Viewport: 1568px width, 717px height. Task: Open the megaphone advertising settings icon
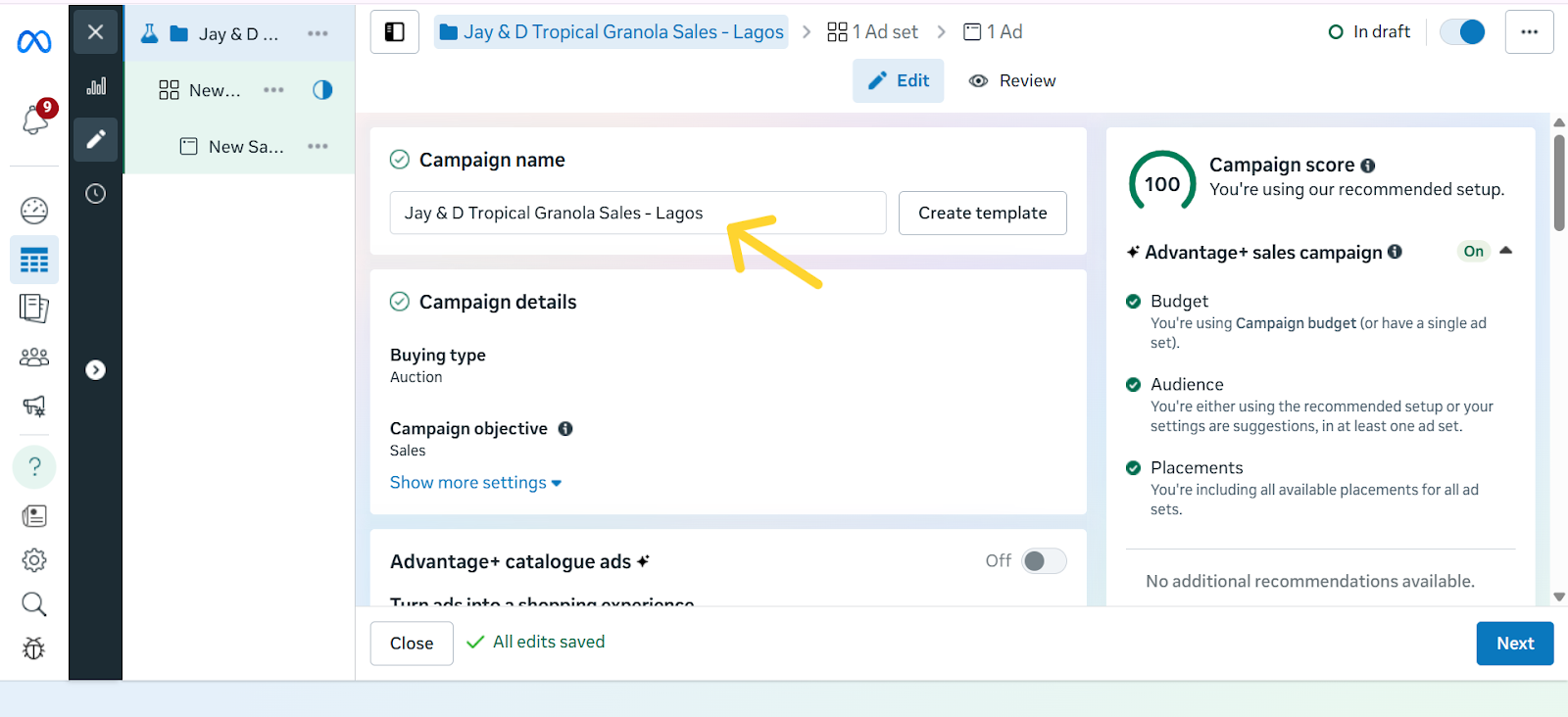pos(34,406)
